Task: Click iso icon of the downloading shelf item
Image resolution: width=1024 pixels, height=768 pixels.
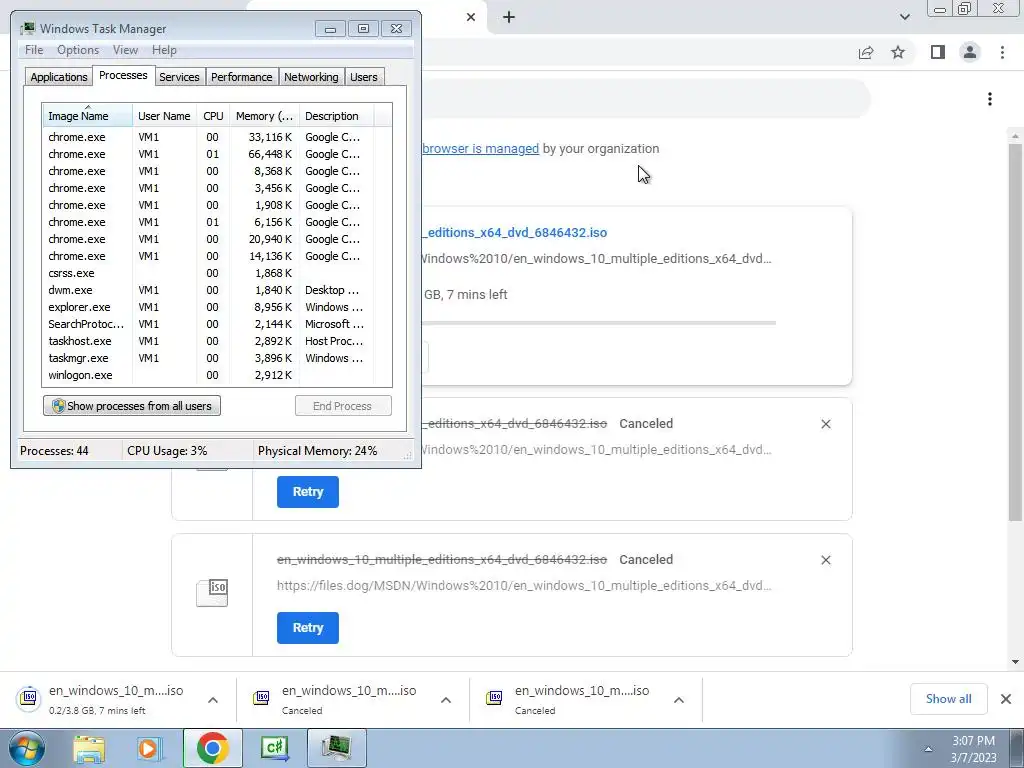Action: click(29, 698)
